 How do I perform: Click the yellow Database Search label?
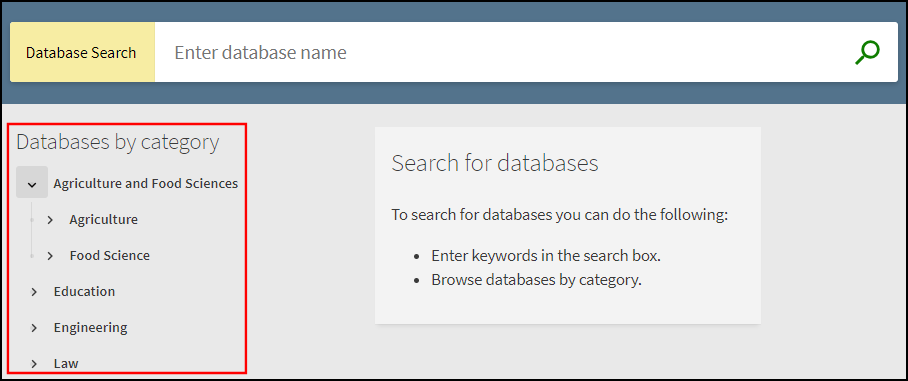(x=82, y=52)
